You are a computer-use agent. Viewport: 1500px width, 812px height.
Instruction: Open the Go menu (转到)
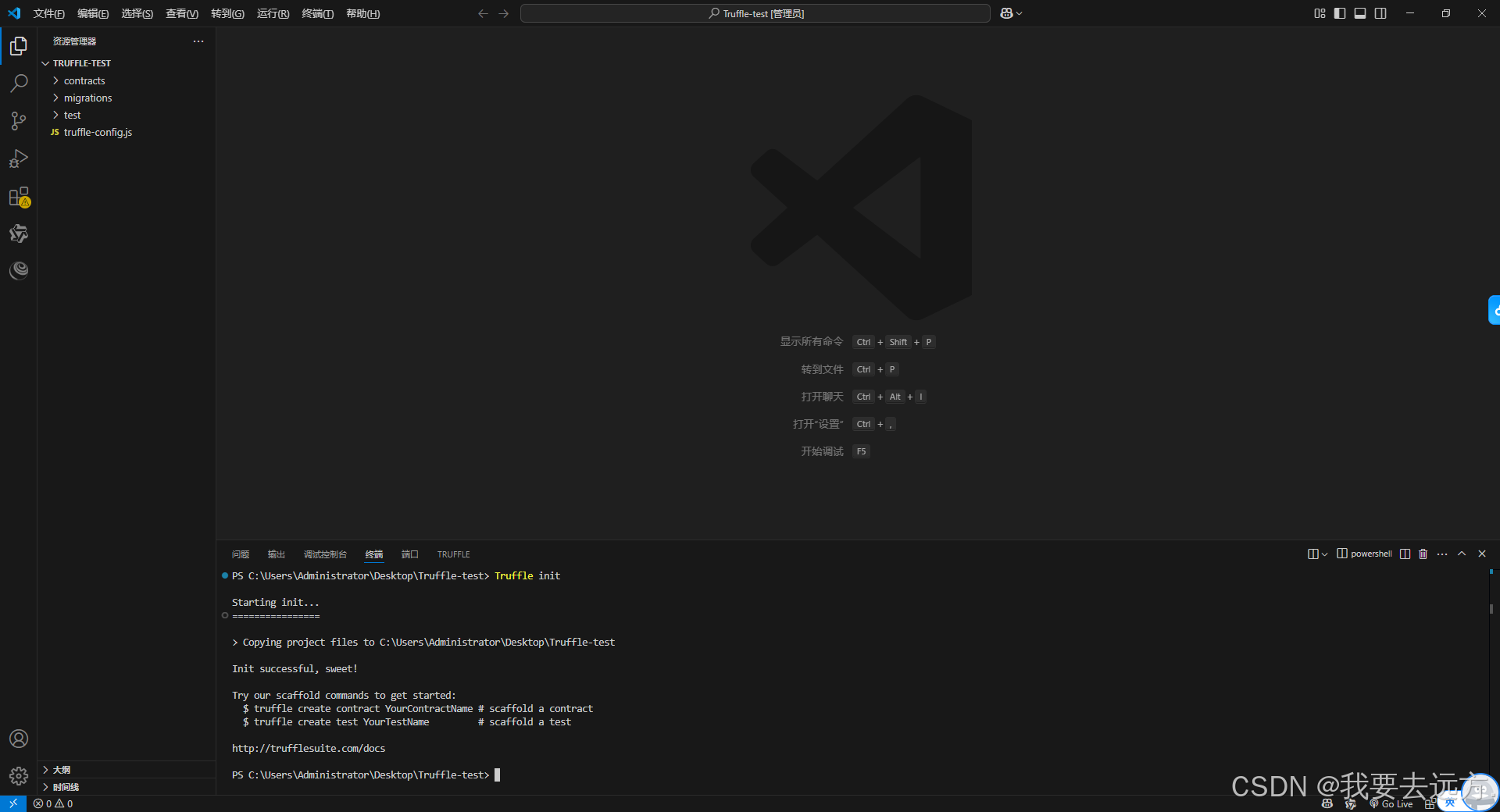click(227, 13)
